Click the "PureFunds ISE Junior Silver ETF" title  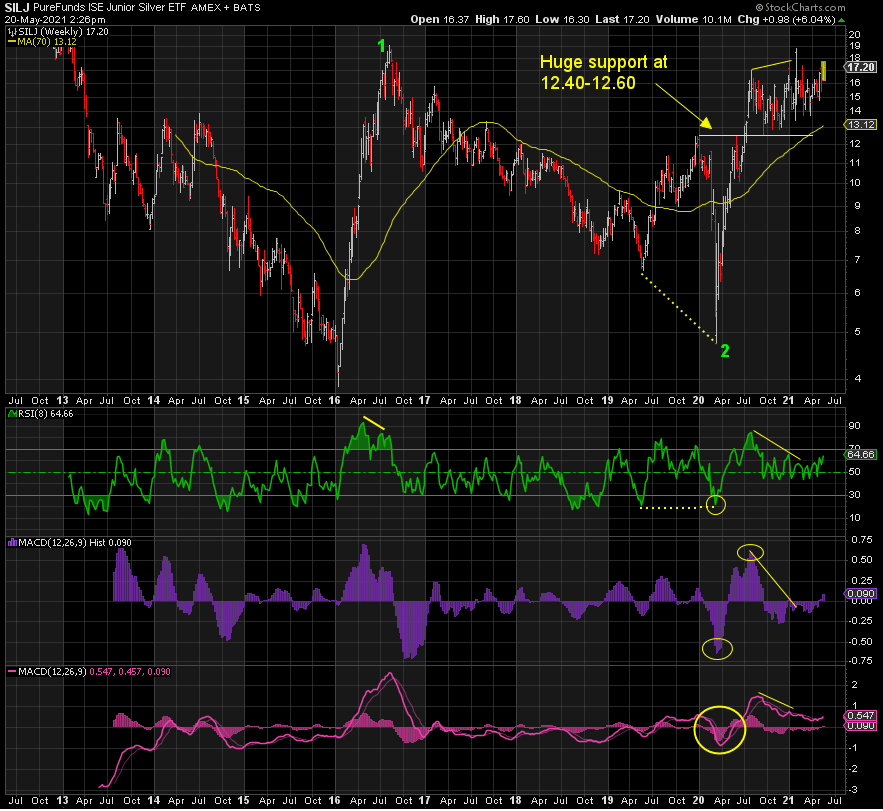point(110,7)
